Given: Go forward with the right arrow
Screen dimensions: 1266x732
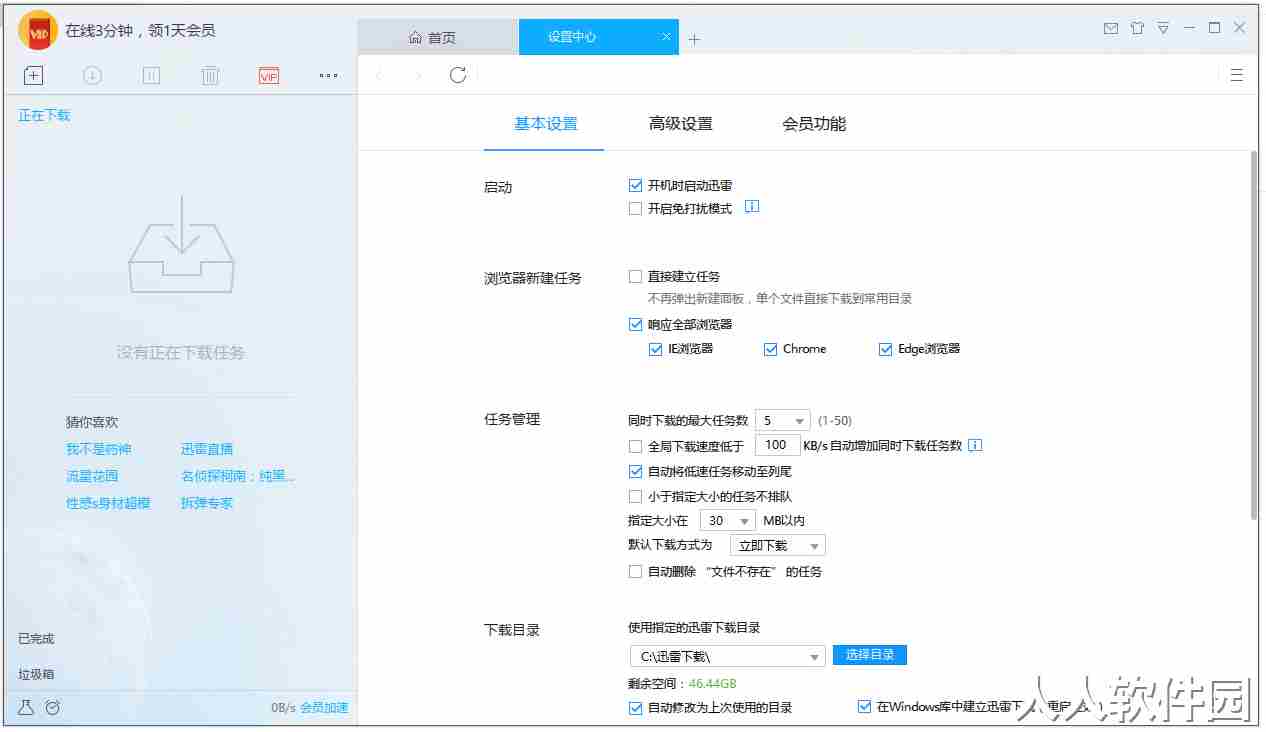Looking at the screenshot, I should (418, 75).
